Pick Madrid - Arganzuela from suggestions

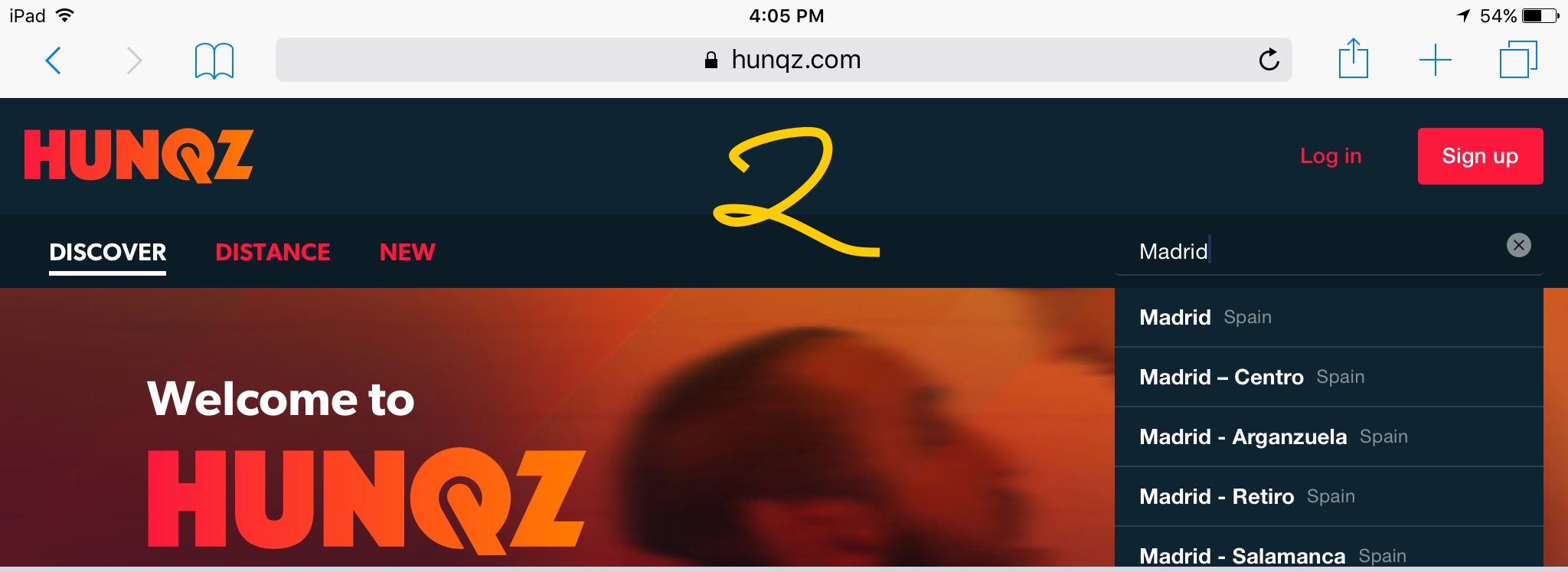[1329, 436]
